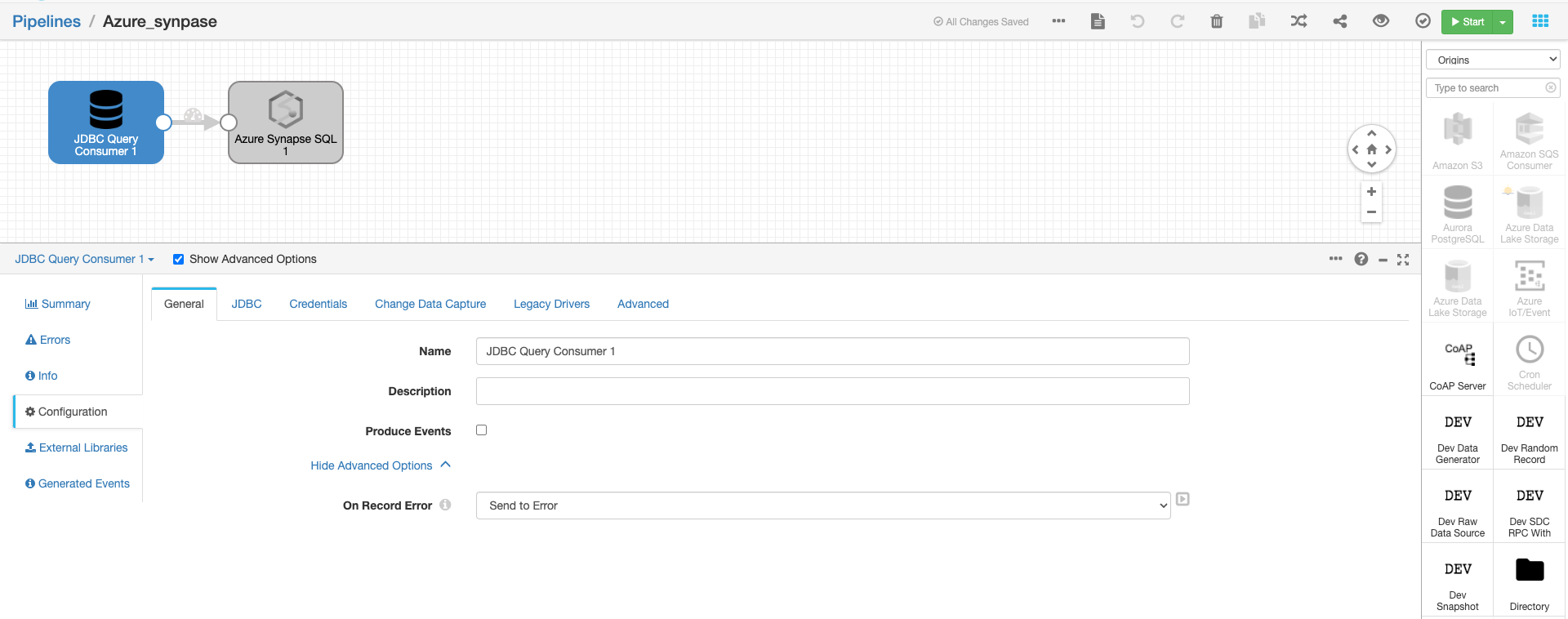Clear the stage search field

tap(1551, 87)
